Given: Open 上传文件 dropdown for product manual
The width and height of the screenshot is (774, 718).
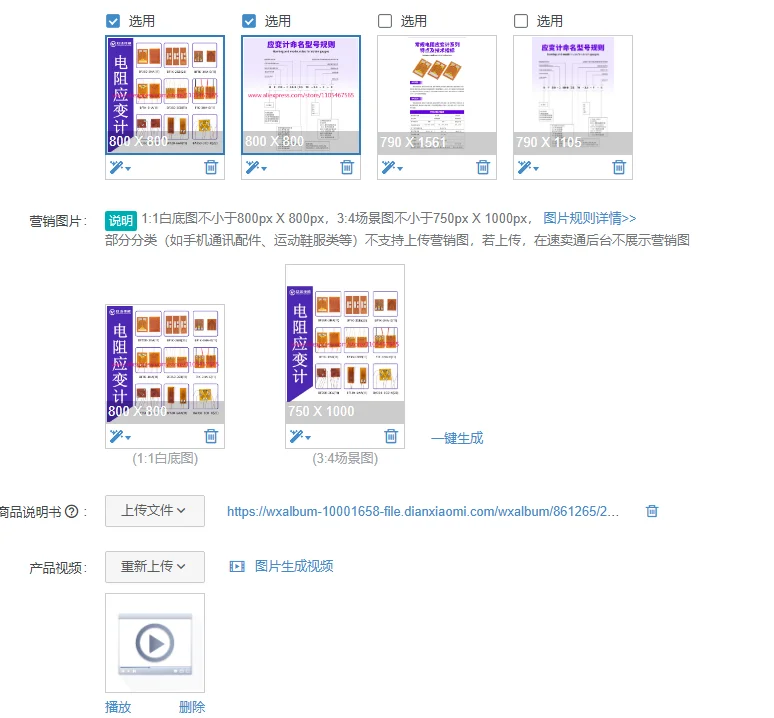Looking at the screenshot, I should [x=155, y=511].
